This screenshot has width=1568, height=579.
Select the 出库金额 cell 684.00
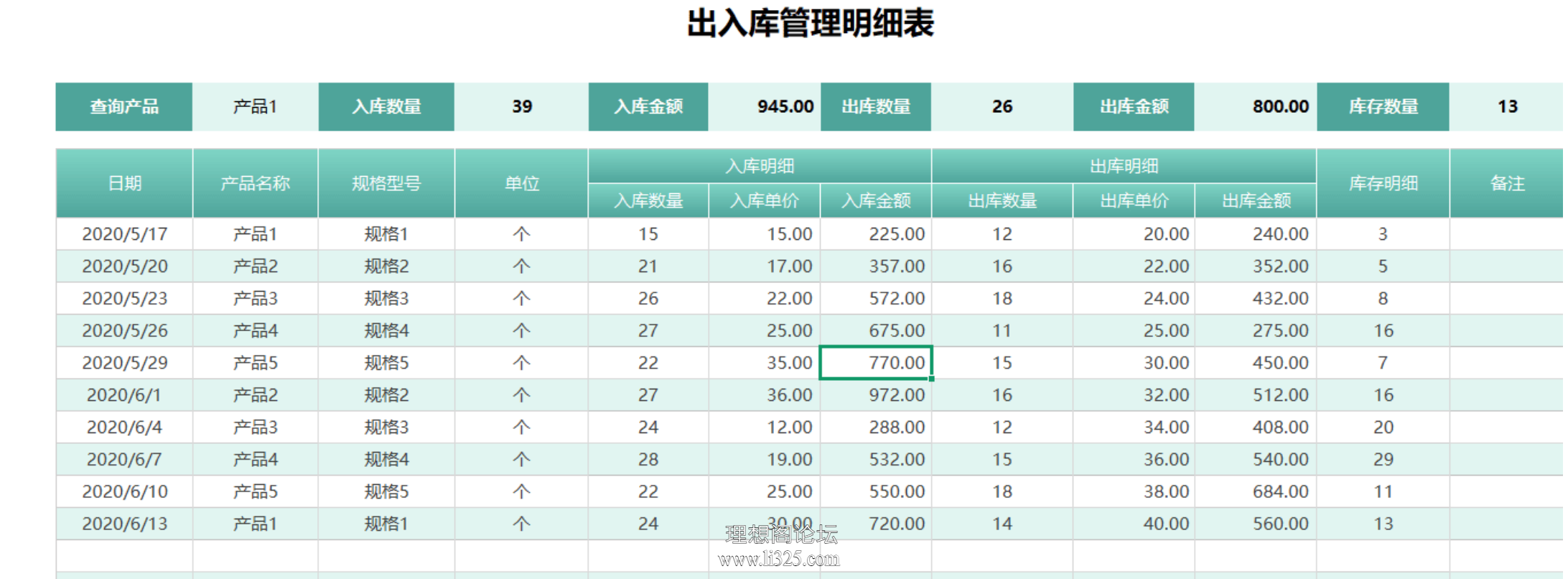pyautogui.click(x=1256, y=491)
